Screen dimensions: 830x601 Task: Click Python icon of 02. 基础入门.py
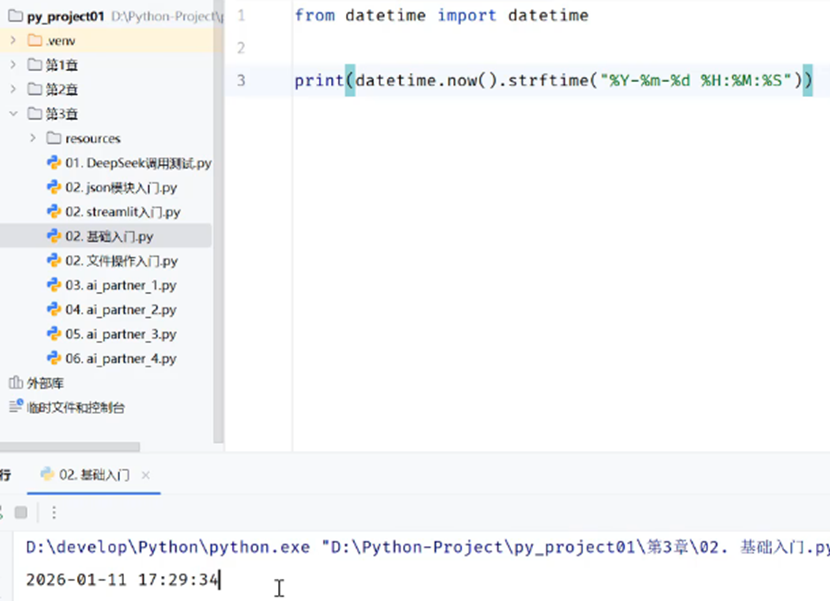pos(53,236)
